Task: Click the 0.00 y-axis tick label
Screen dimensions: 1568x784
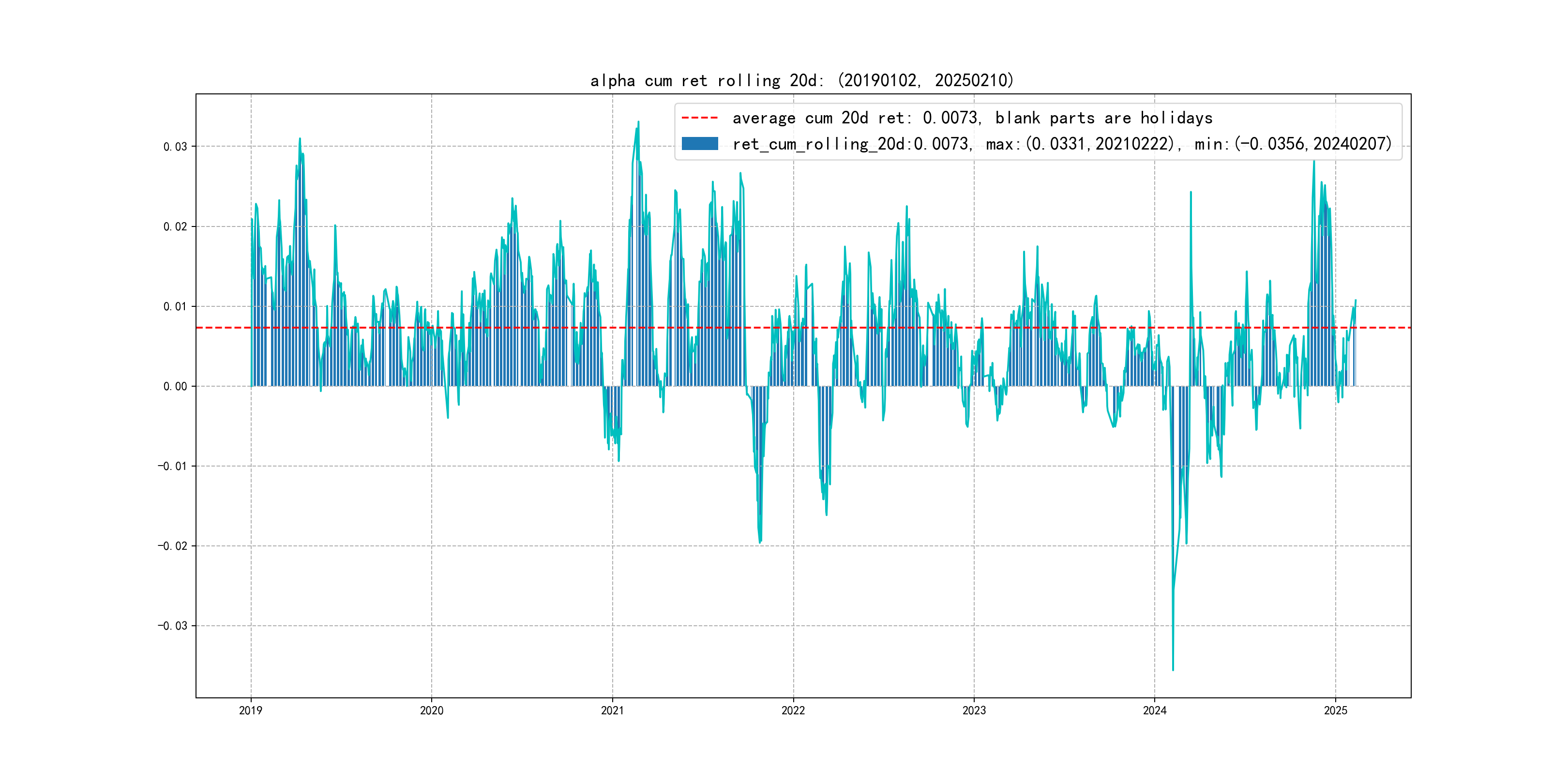Action: point(175,387)
